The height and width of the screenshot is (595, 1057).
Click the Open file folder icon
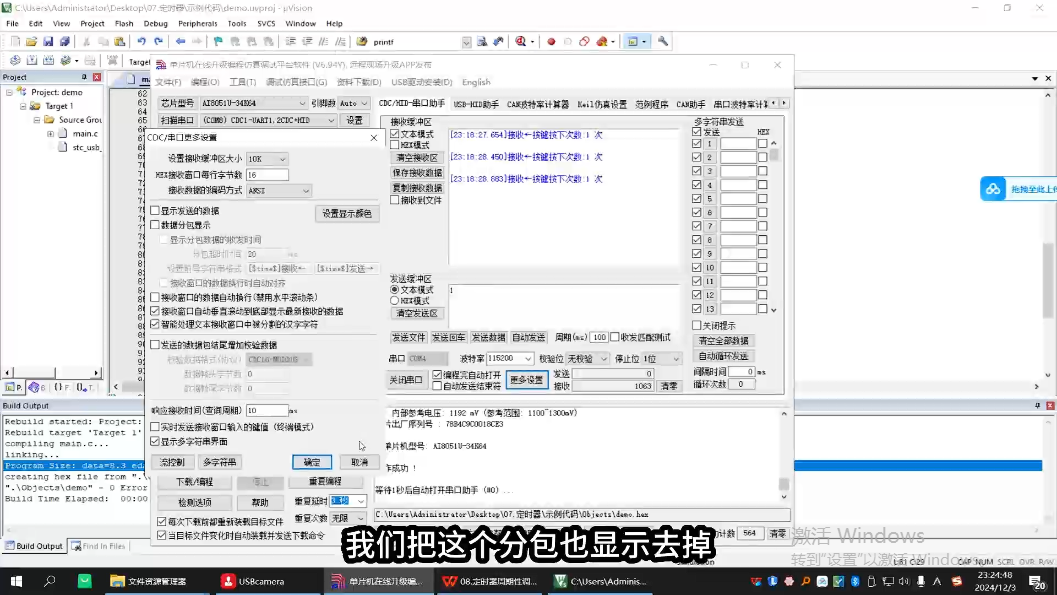click(31, 42)
